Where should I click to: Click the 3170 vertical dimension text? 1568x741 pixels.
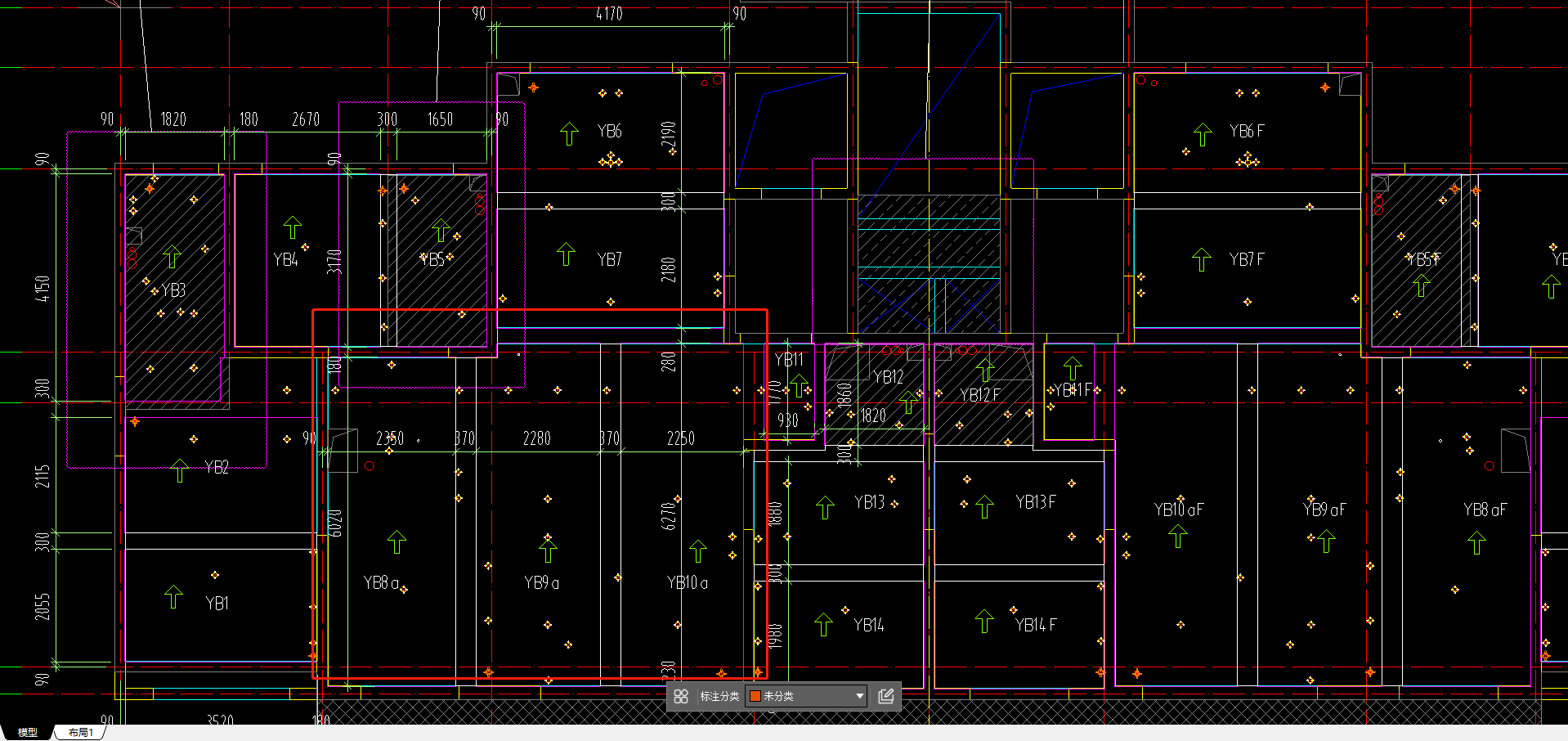pyautogui.click(x=334, y=262)
